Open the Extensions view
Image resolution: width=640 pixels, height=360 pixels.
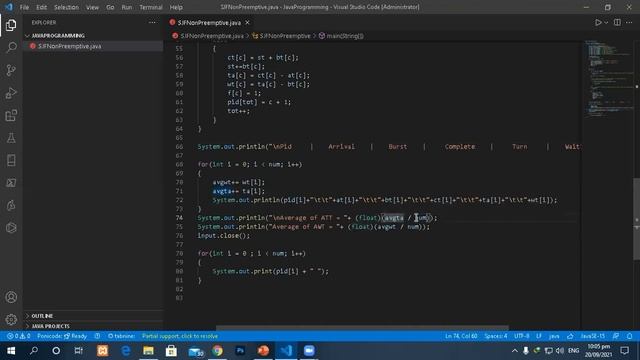11,116
